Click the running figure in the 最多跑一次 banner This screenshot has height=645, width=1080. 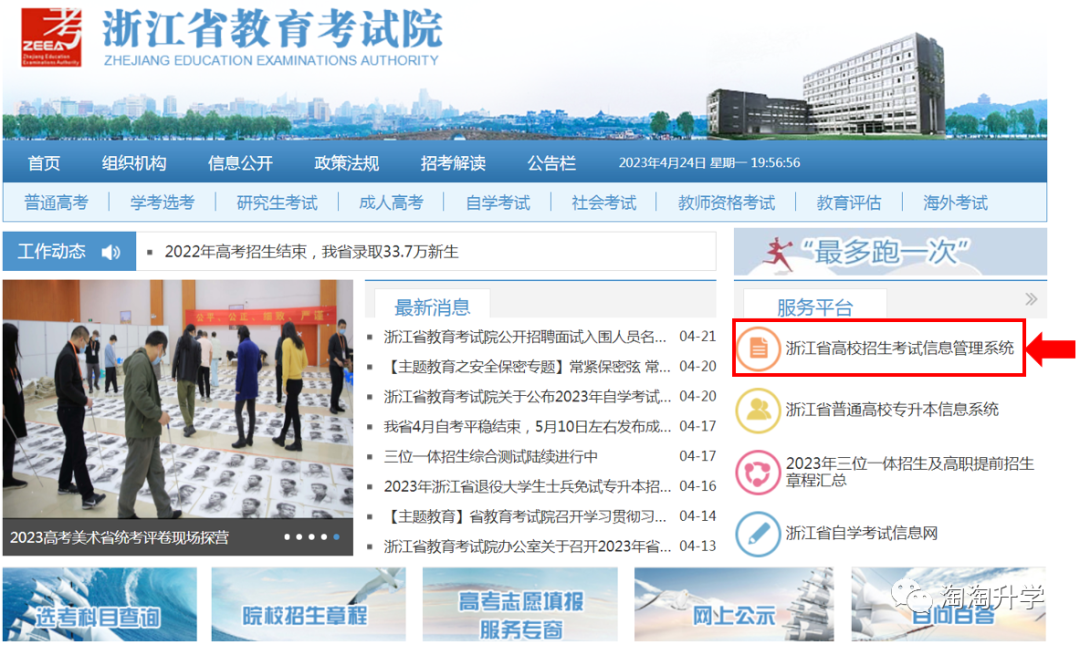pyautogui.click(x=778, y=253)
